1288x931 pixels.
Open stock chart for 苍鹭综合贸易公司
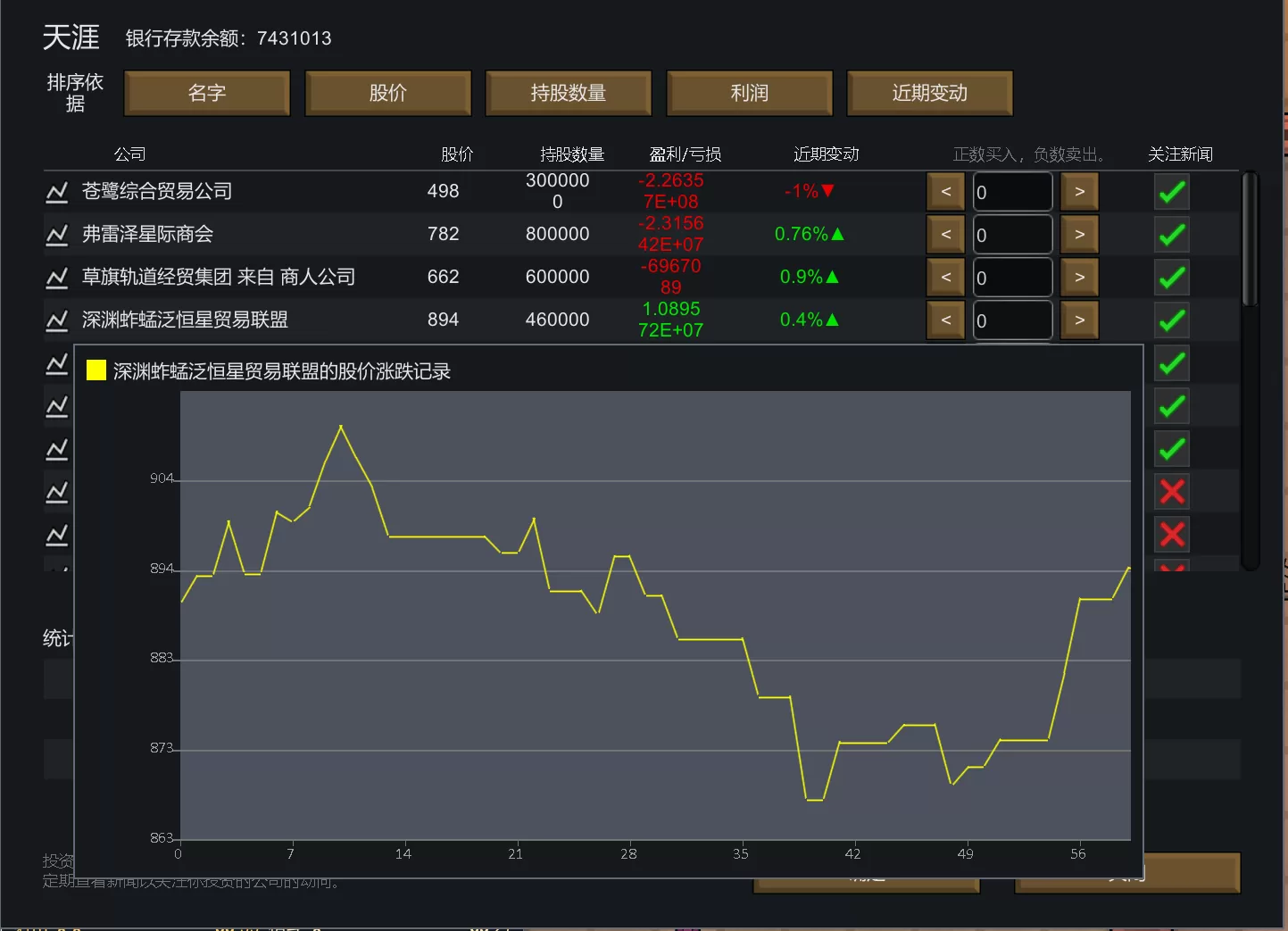pos(57,192)
